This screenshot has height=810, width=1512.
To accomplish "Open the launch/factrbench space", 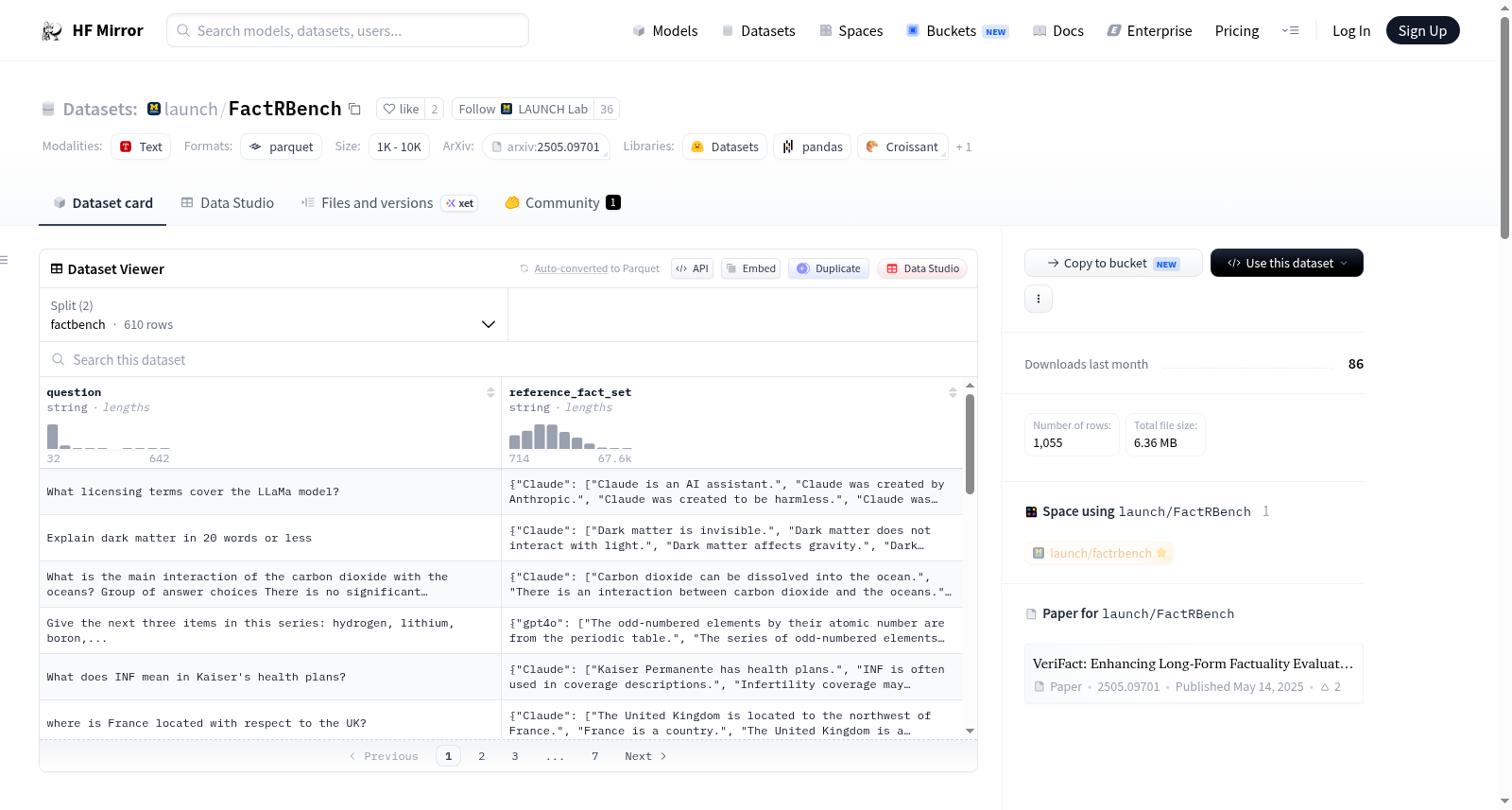I will tap(1100, 553).
